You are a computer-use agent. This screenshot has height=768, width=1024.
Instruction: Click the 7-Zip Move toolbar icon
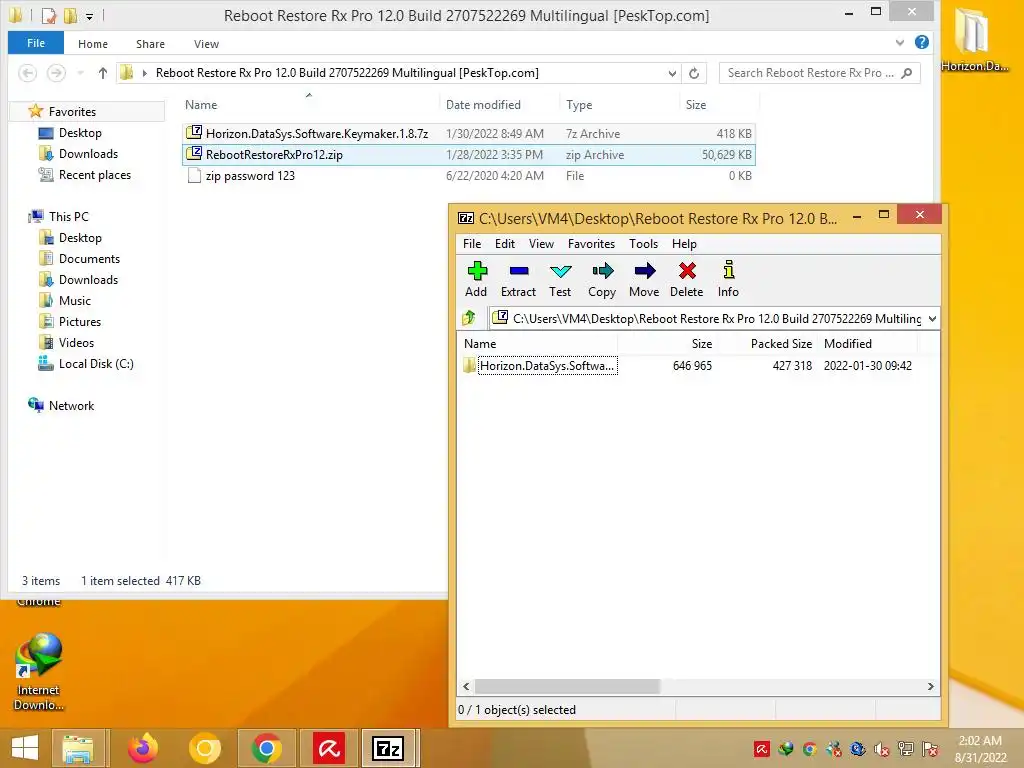pos(645,270)
